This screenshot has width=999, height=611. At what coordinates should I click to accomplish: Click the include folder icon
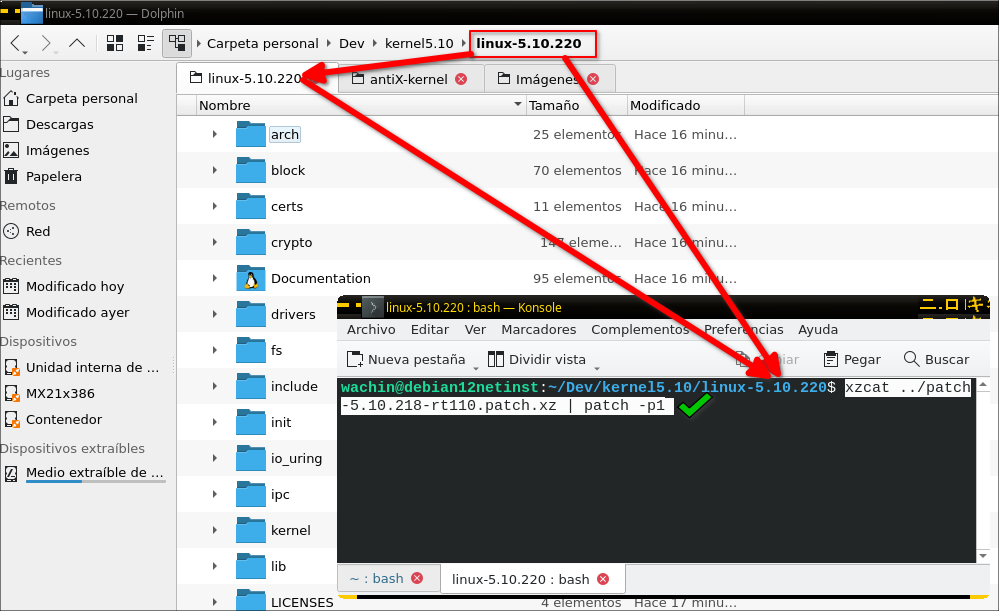click(250, 386)
